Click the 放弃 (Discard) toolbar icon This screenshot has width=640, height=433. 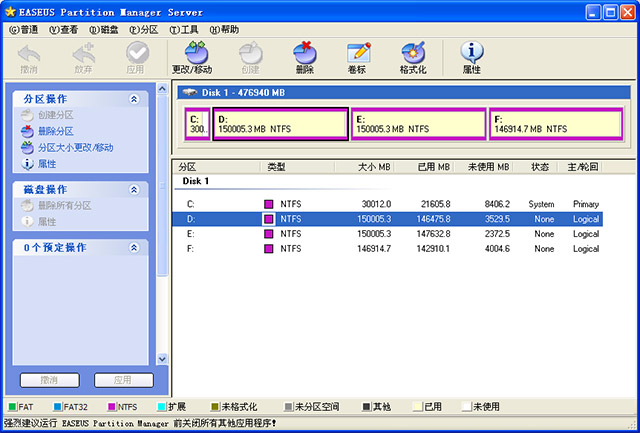tap(83, 59)
